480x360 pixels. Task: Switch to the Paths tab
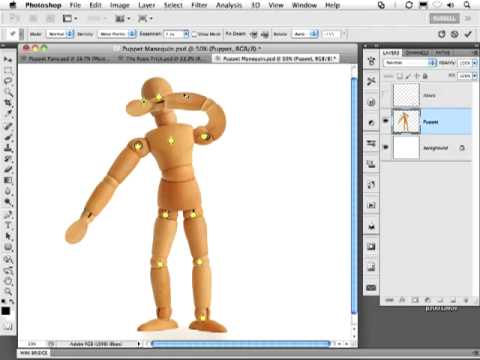coord(442,53)
